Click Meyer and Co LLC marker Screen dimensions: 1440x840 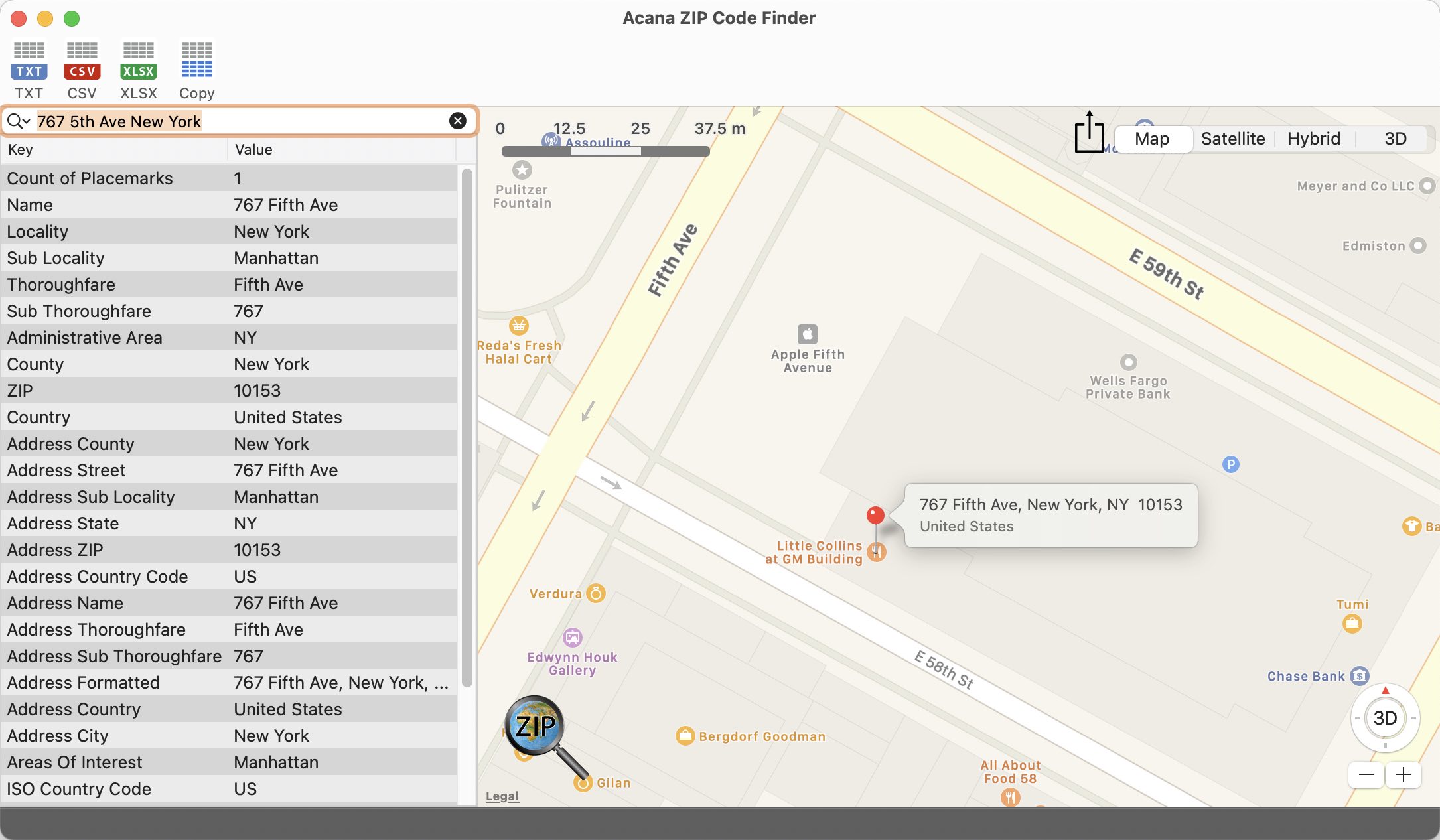[1427, 186]
